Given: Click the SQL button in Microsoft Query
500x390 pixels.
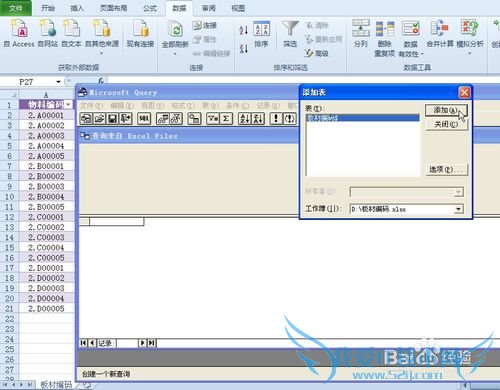Looking at the screenshot, I should click(x=144, y=119).
